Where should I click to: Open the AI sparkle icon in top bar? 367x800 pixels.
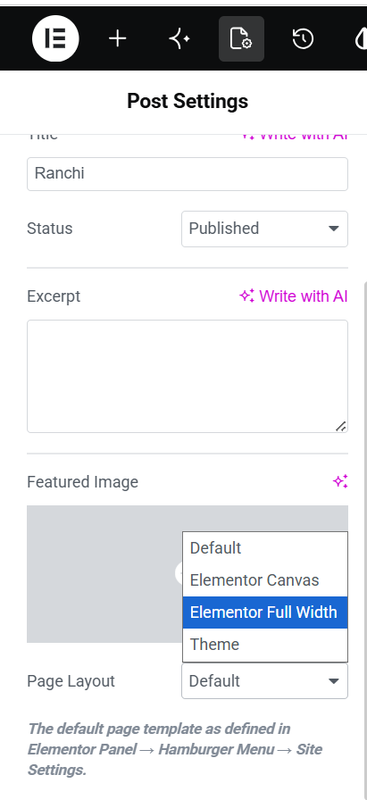[x=179, y=39]
